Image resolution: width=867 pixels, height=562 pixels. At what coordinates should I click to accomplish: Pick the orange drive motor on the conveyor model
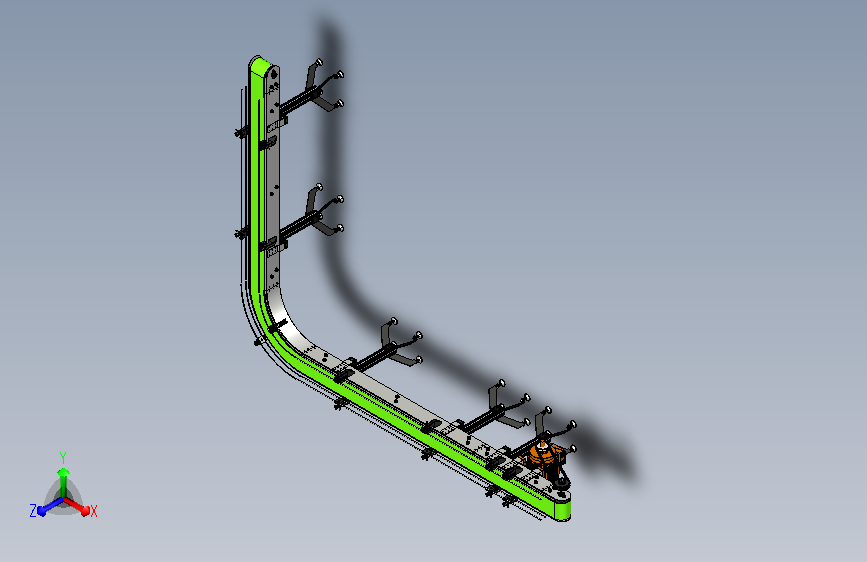545,456
